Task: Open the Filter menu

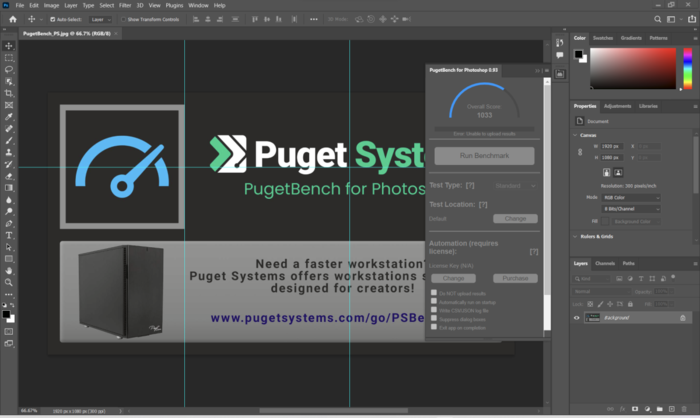Action: coord(125,5)
